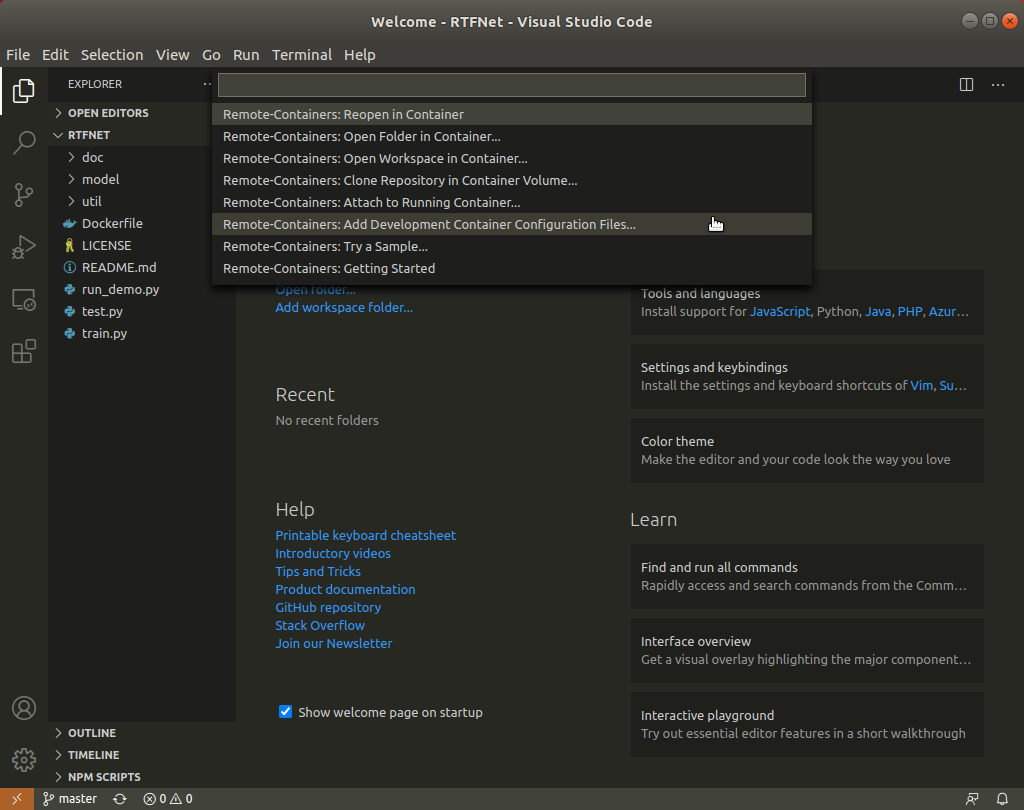
Task: Select Remote-Containers: Reopen in Container
Action: pyautogui.click(x=512, y=114)
